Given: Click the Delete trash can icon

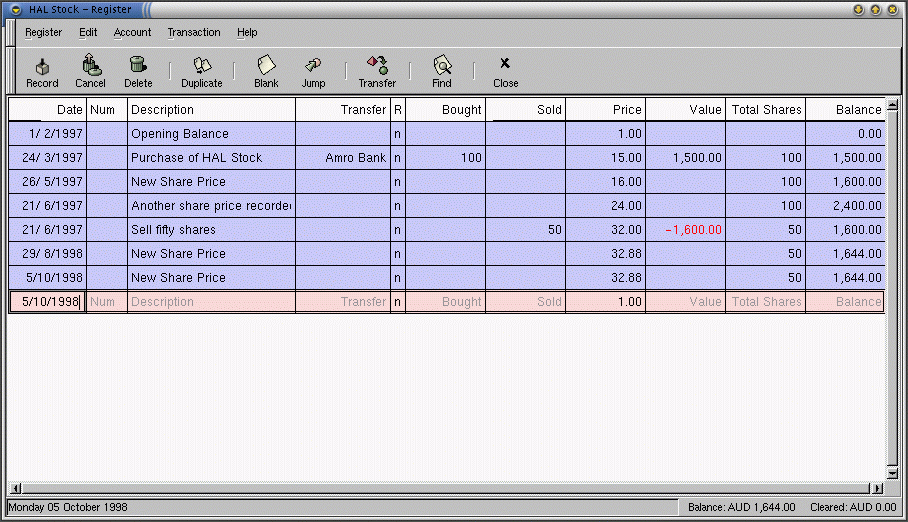Looking at the screenshot, I should point(138,65).
